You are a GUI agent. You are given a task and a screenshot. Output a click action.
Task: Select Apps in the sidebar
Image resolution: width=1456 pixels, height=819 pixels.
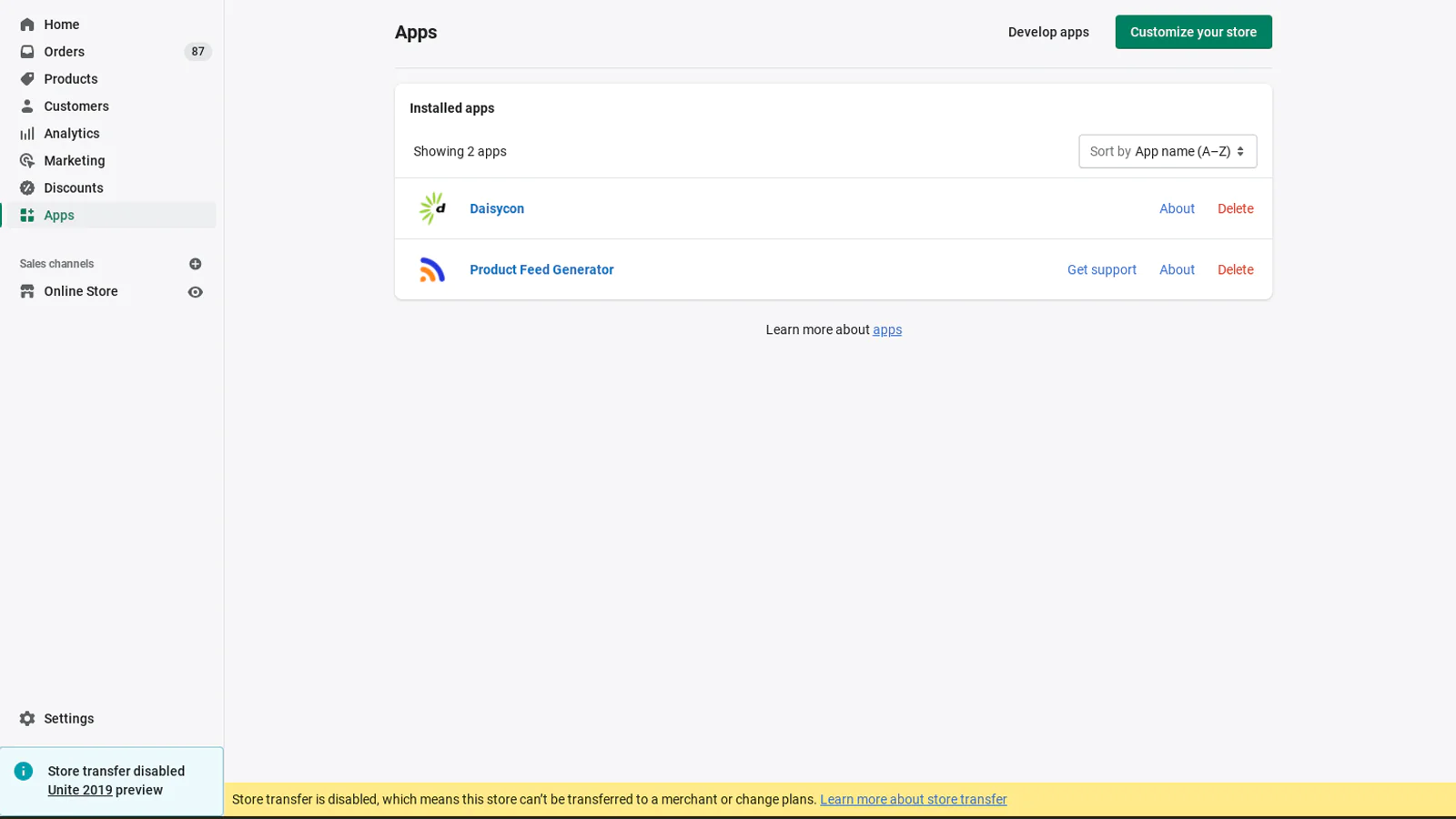tap(59, 216)
